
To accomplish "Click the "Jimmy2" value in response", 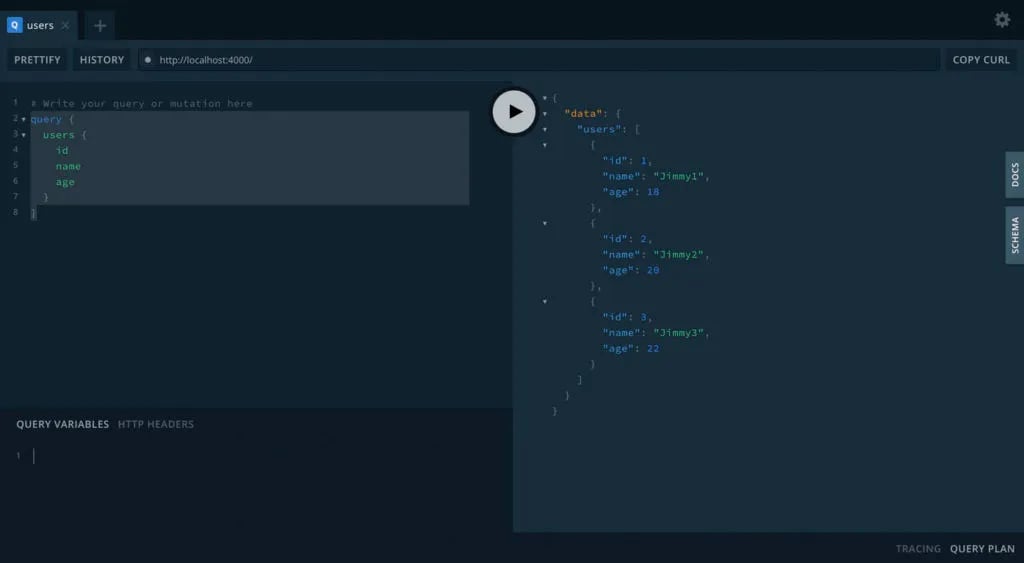I will click(679, 255).
